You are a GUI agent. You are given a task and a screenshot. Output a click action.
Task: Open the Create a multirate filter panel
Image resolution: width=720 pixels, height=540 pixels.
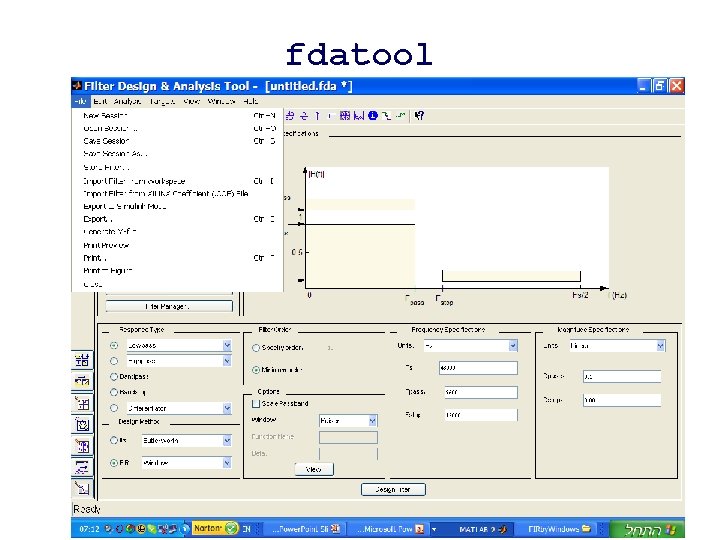tap(82, 360)
